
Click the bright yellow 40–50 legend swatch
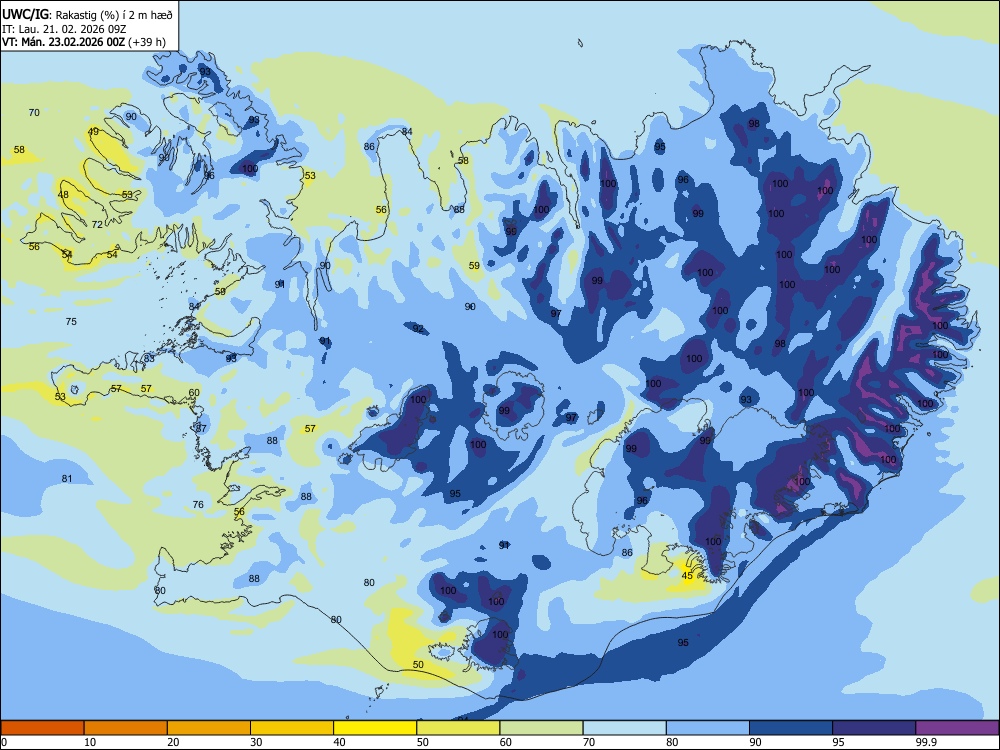[x=375, y=728]
